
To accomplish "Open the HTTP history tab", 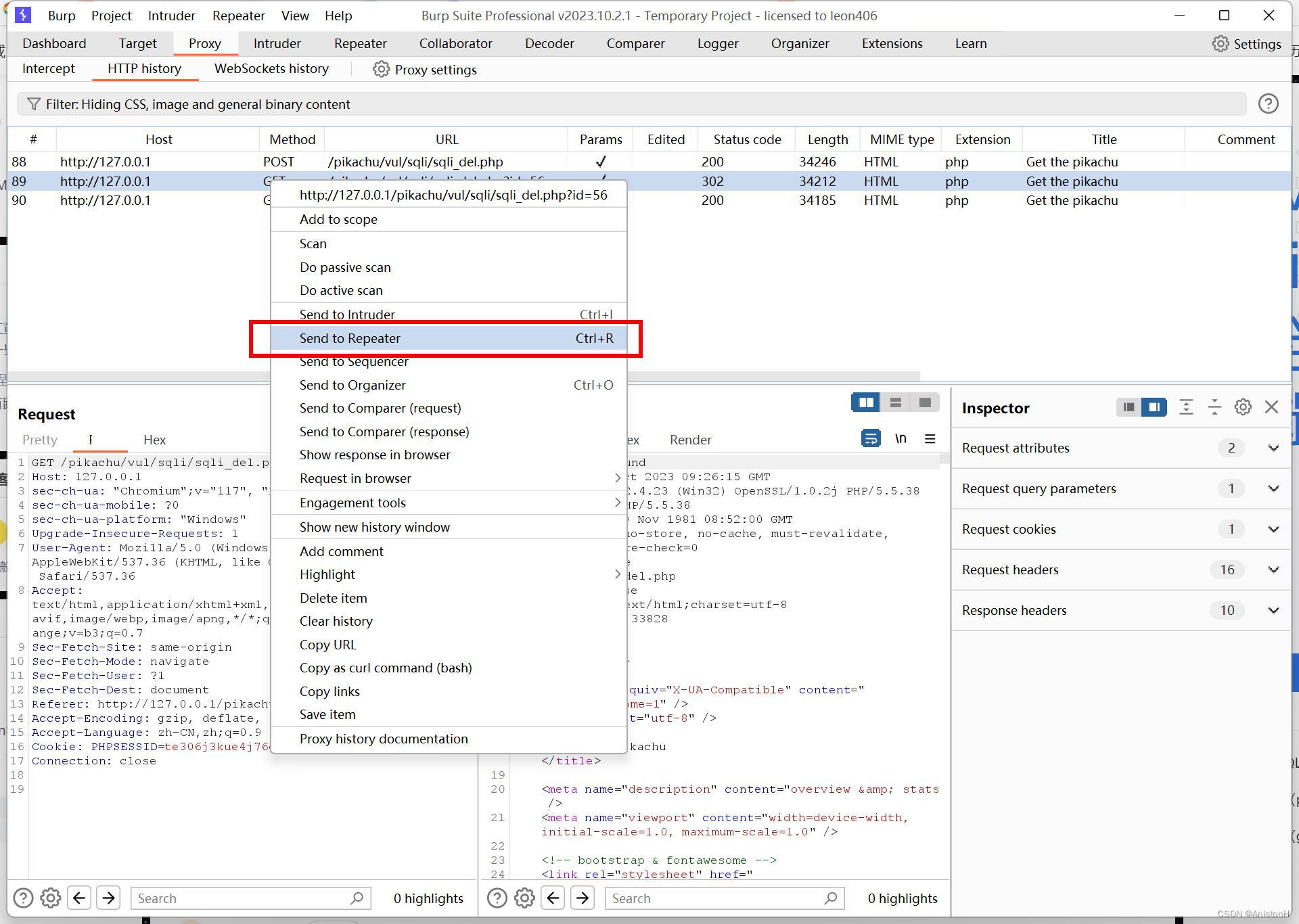I will point(145,69).
